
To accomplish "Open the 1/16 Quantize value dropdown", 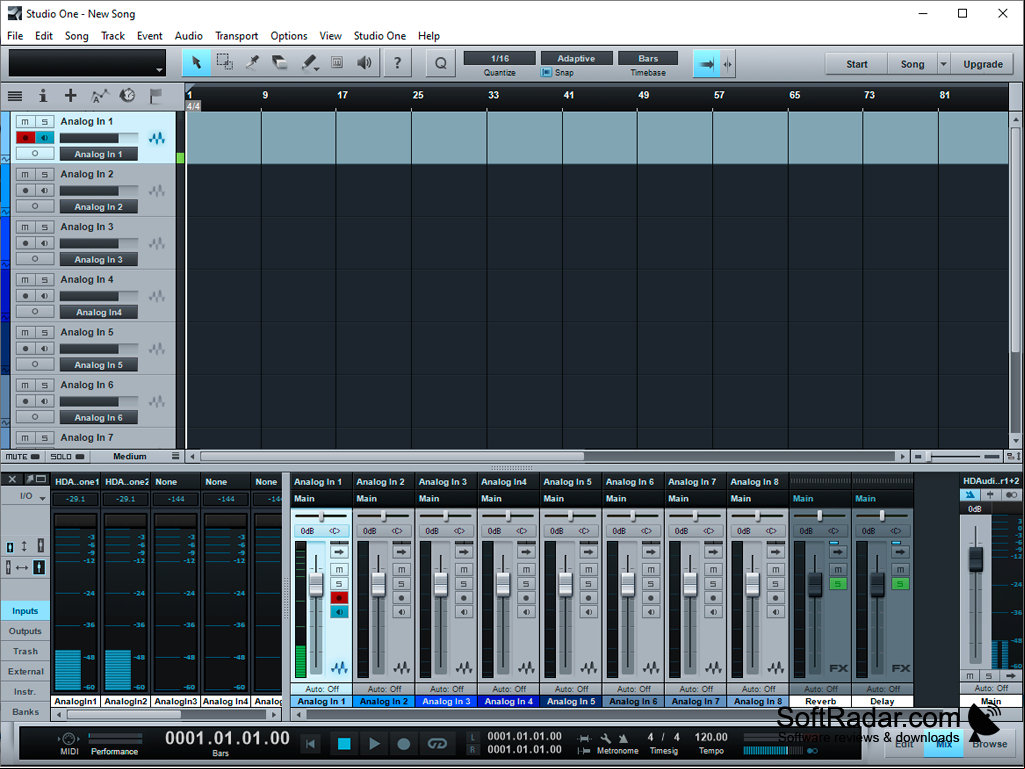I will (x=499, y=58).
